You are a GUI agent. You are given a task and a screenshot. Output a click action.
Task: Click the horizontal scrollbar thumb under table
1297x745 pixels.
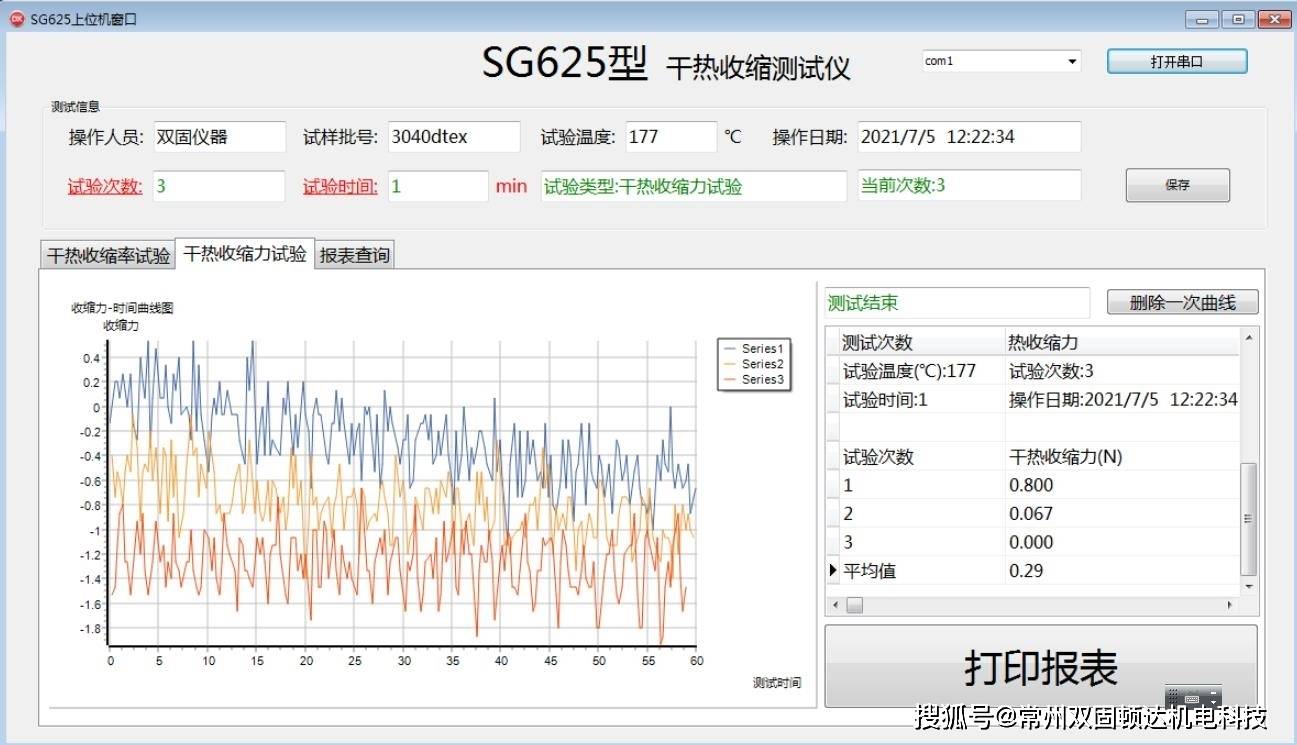pyautogui.click(x=854, y=605)
